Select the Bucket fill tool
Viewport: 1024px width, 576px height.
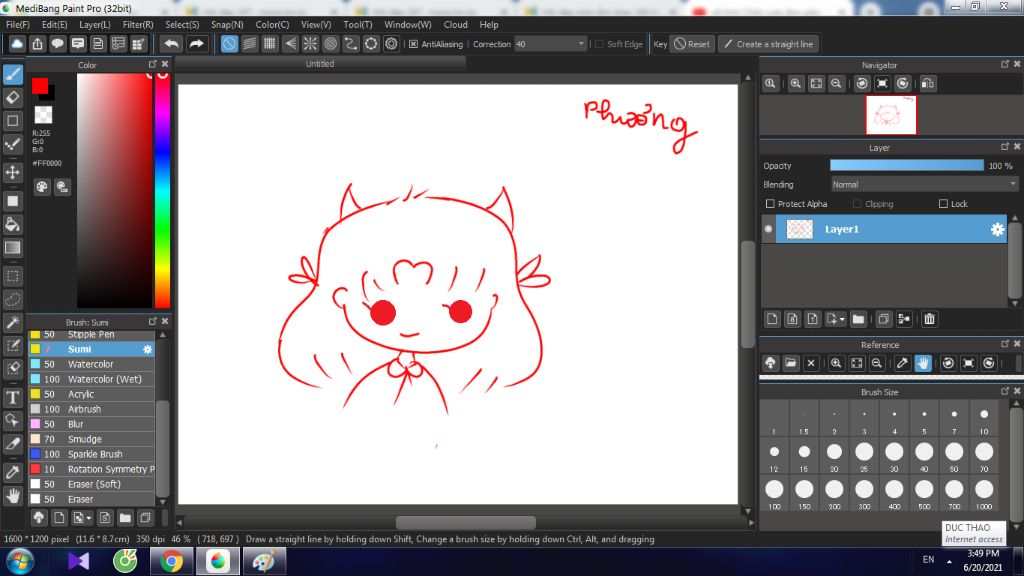click(12, 225)
